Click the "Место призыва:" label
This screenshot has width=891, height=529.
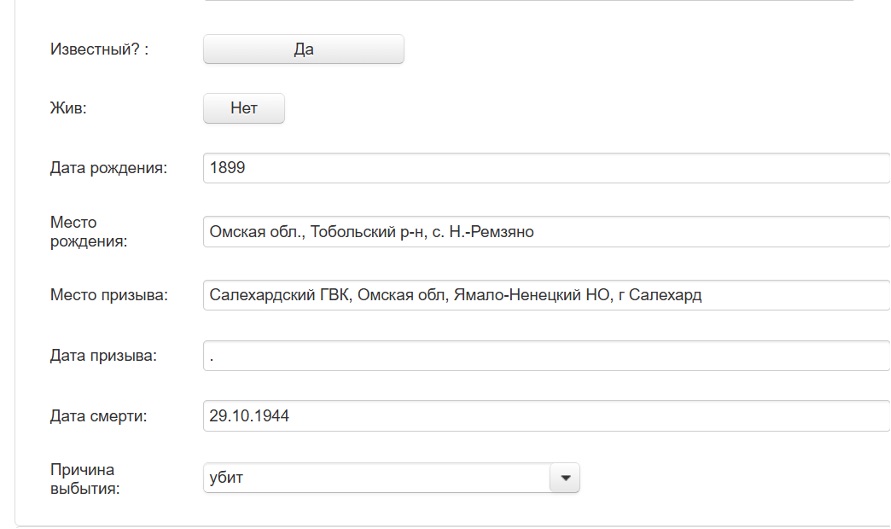coord(108,295)
